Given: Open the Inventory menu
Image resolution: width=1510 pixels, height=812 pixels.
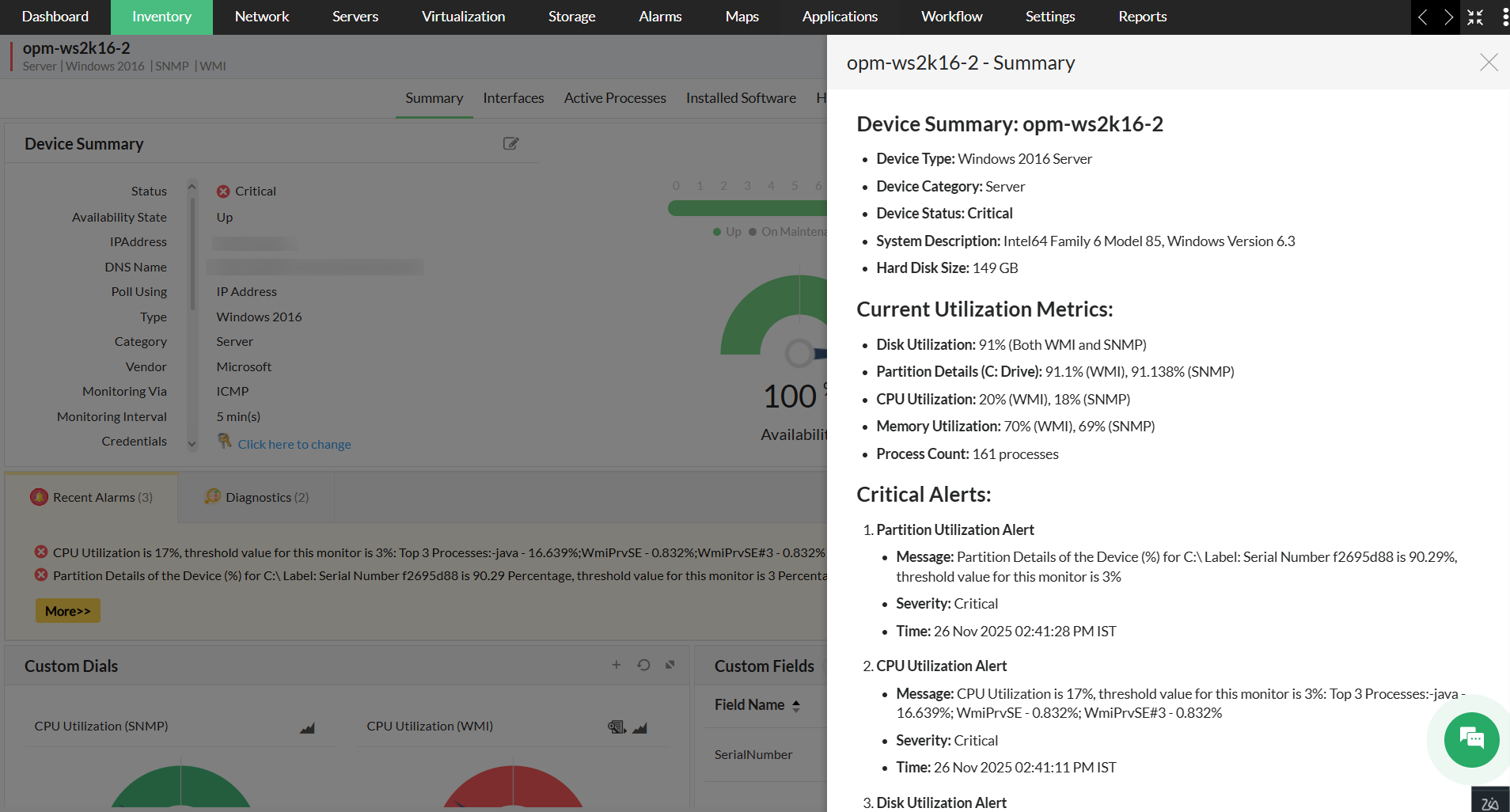Looking at the screenshot, I should click(x=161, y=17).
